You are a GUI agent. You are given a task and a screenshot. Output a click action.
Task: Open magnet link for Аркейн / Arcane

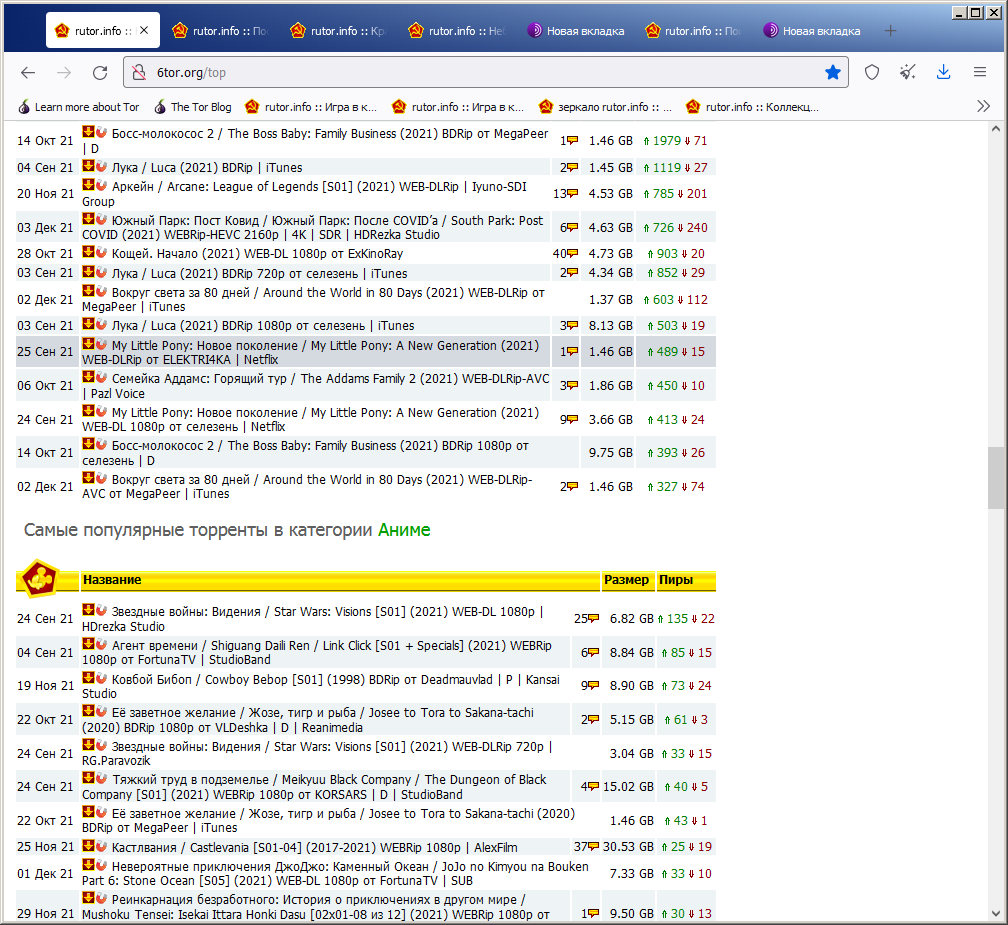(x=101, y=185)
